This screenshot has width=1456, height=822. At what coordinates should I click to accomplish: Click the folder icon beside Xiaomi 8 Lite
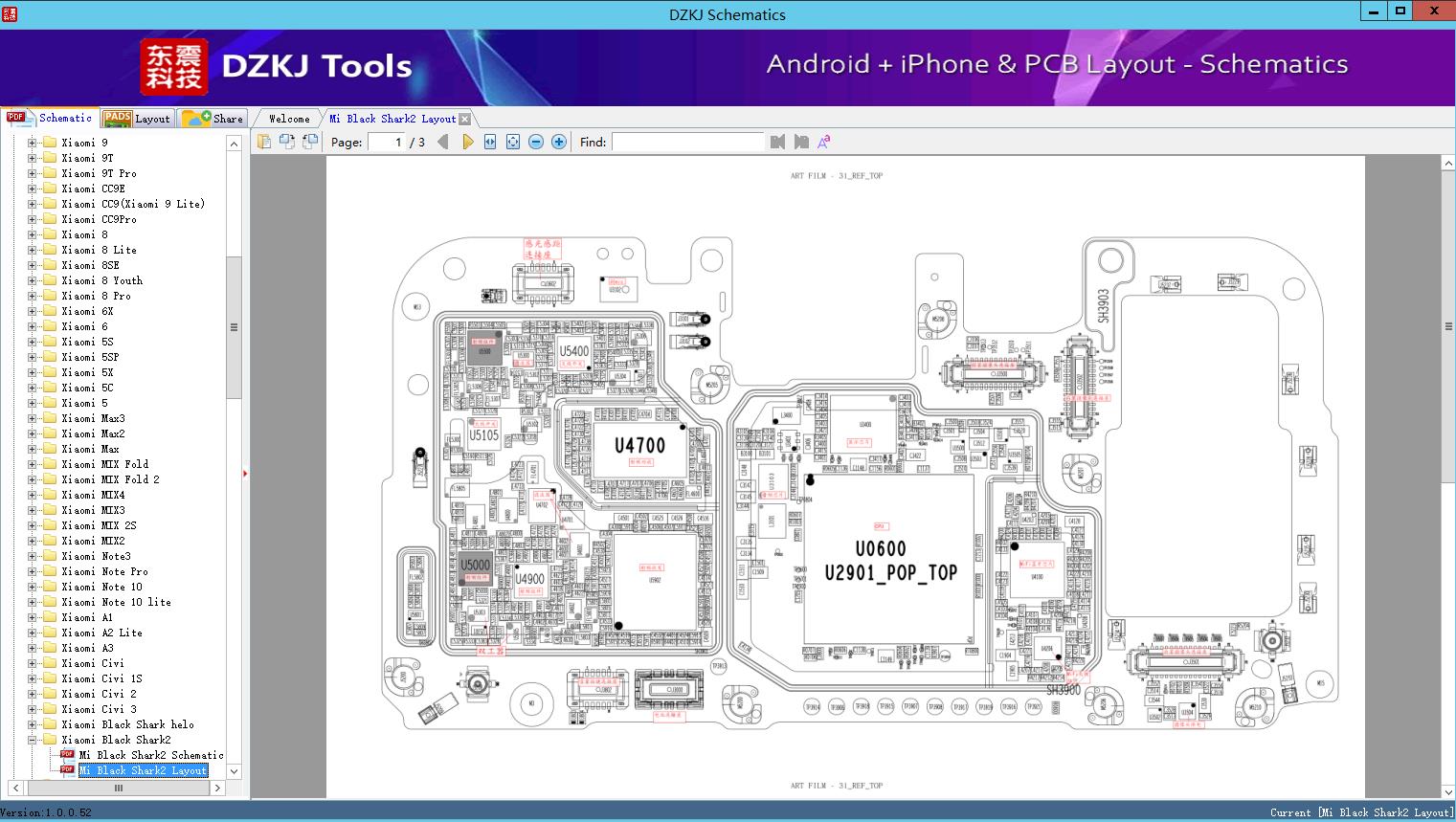coord(49,250)
